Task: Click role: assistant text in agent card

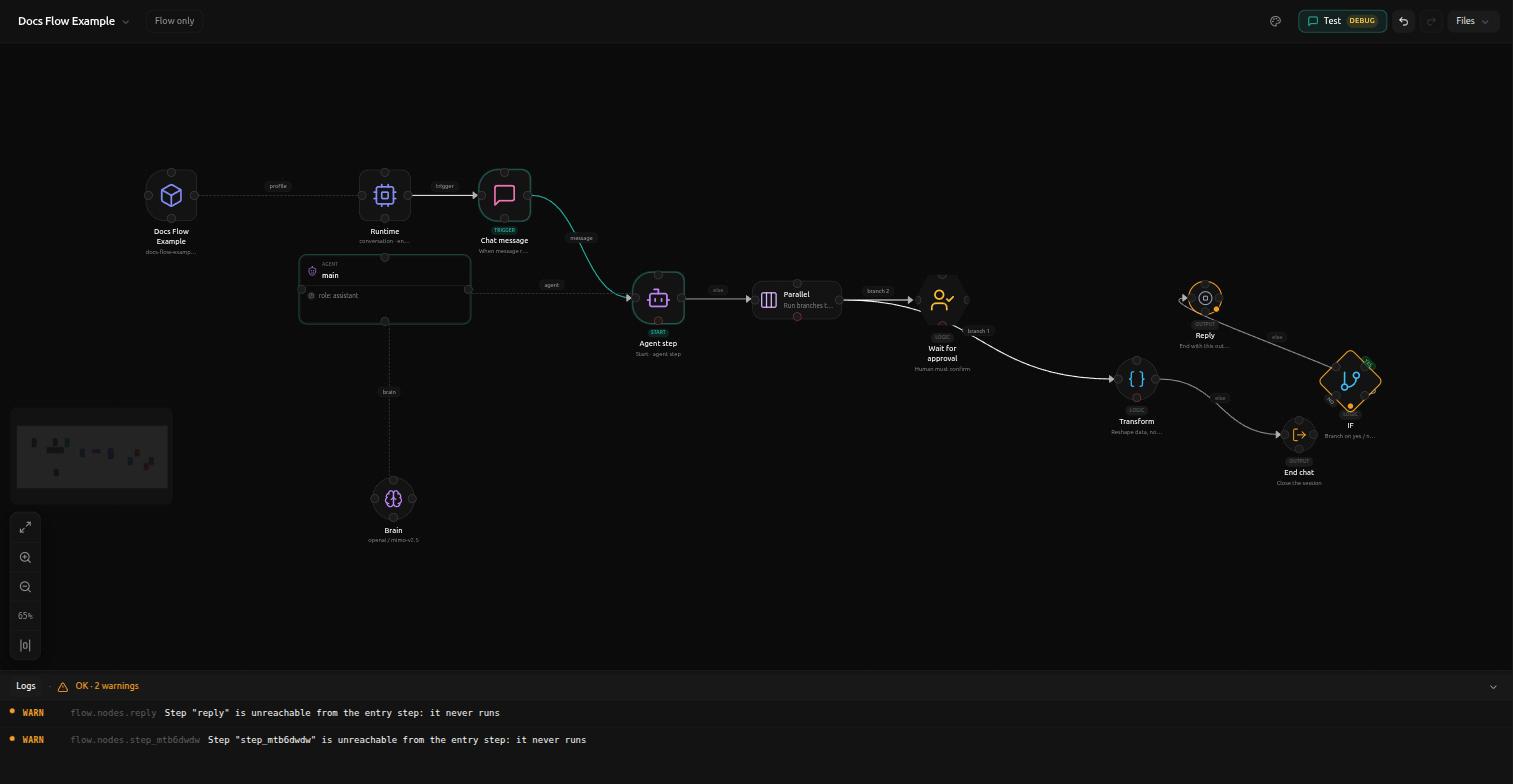Action: (x=338, y=296)
